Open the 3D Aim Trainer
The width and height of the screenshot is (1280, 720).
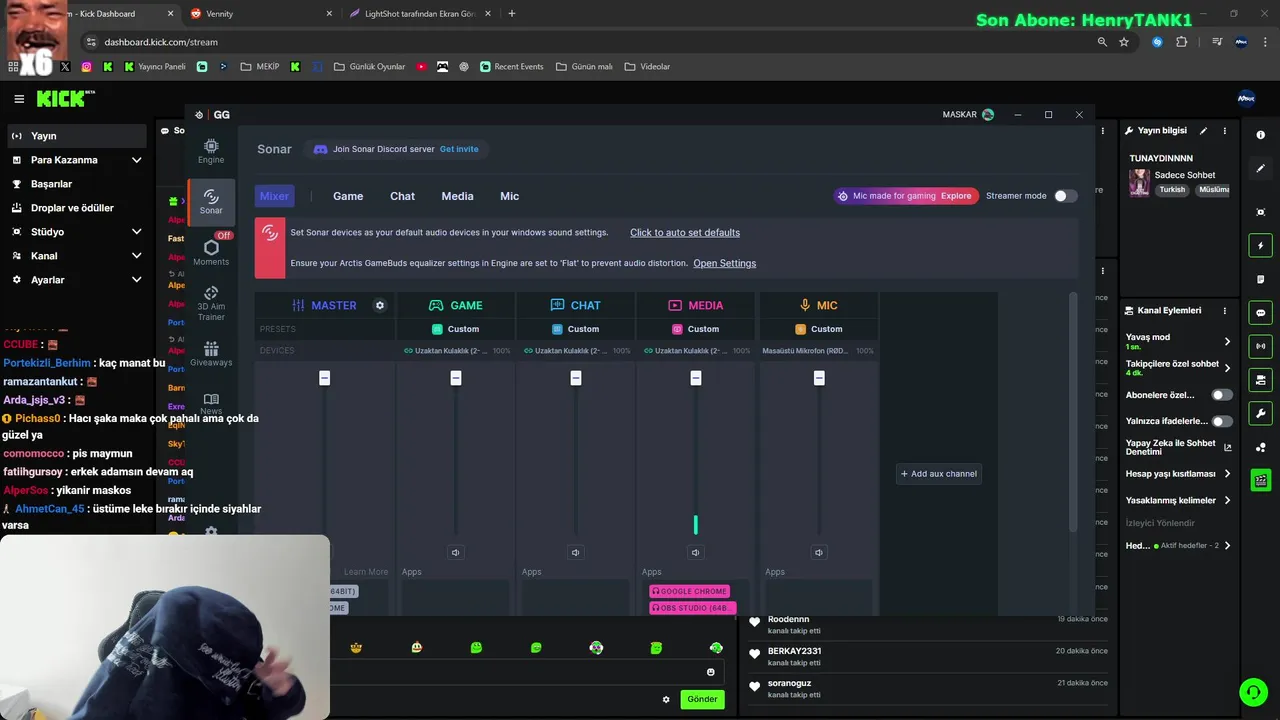tap(211, 304)
